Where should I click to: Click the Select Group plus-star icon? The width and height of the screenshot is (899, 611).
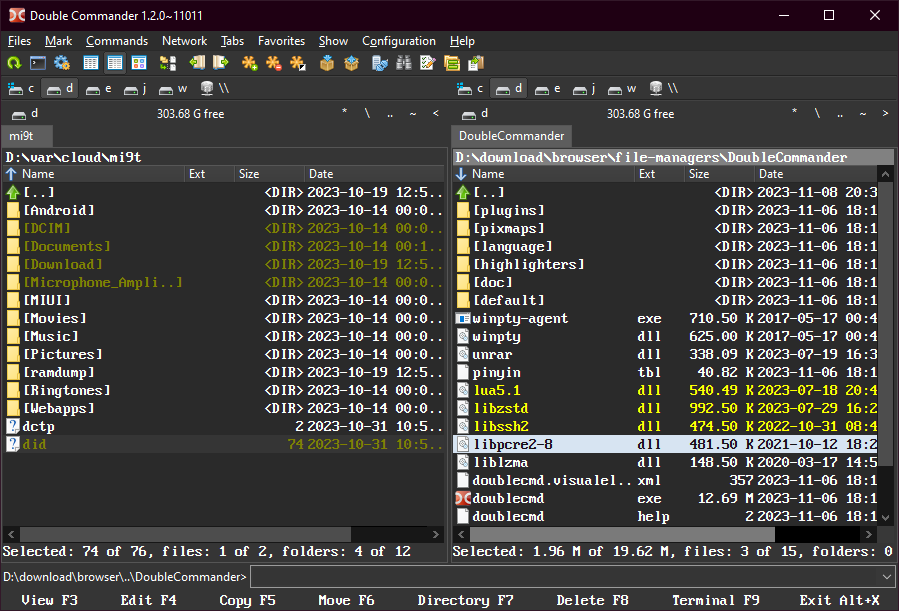pyautogui.click(x=250, y=63)
